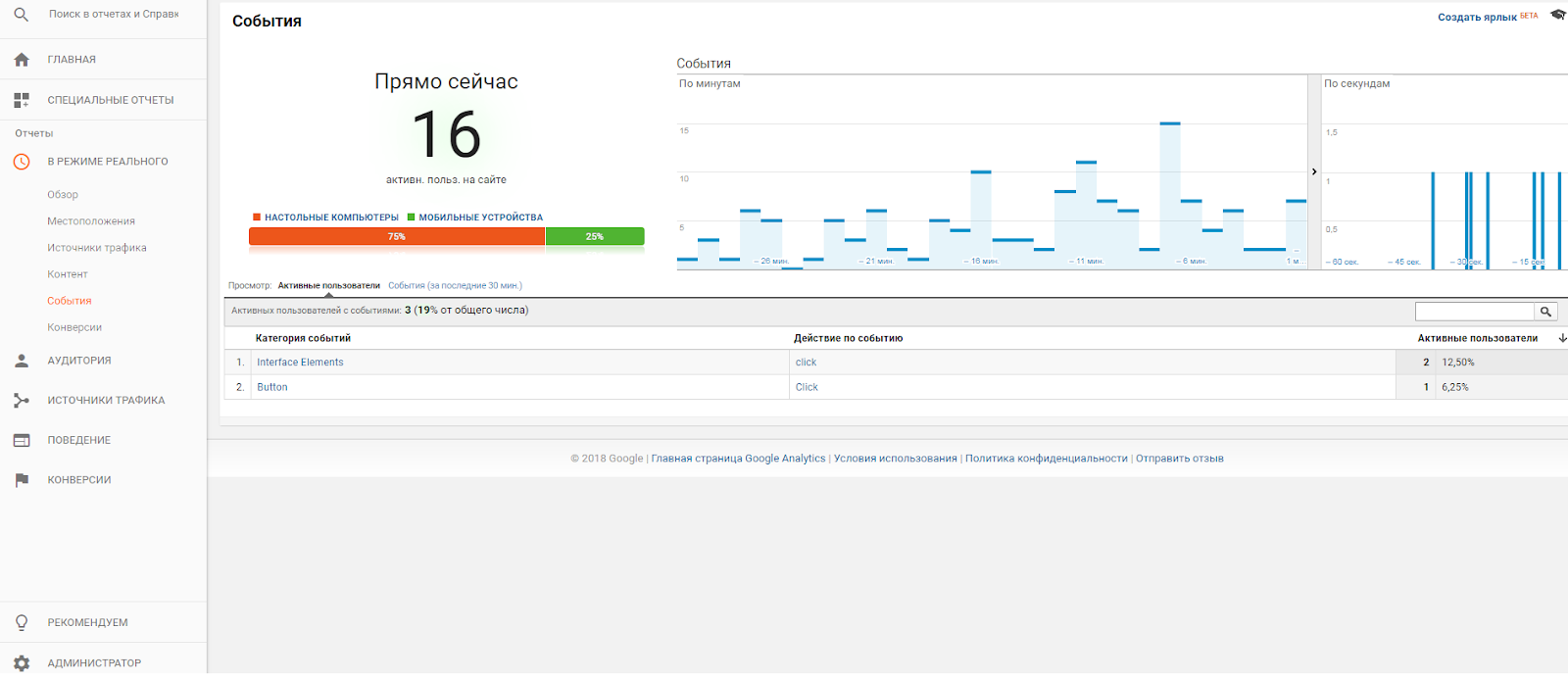This screenshot has height=680, width=1568.
Task: Expand the ПОВЕДЕНИЕ section
Action: pos(79,441)
